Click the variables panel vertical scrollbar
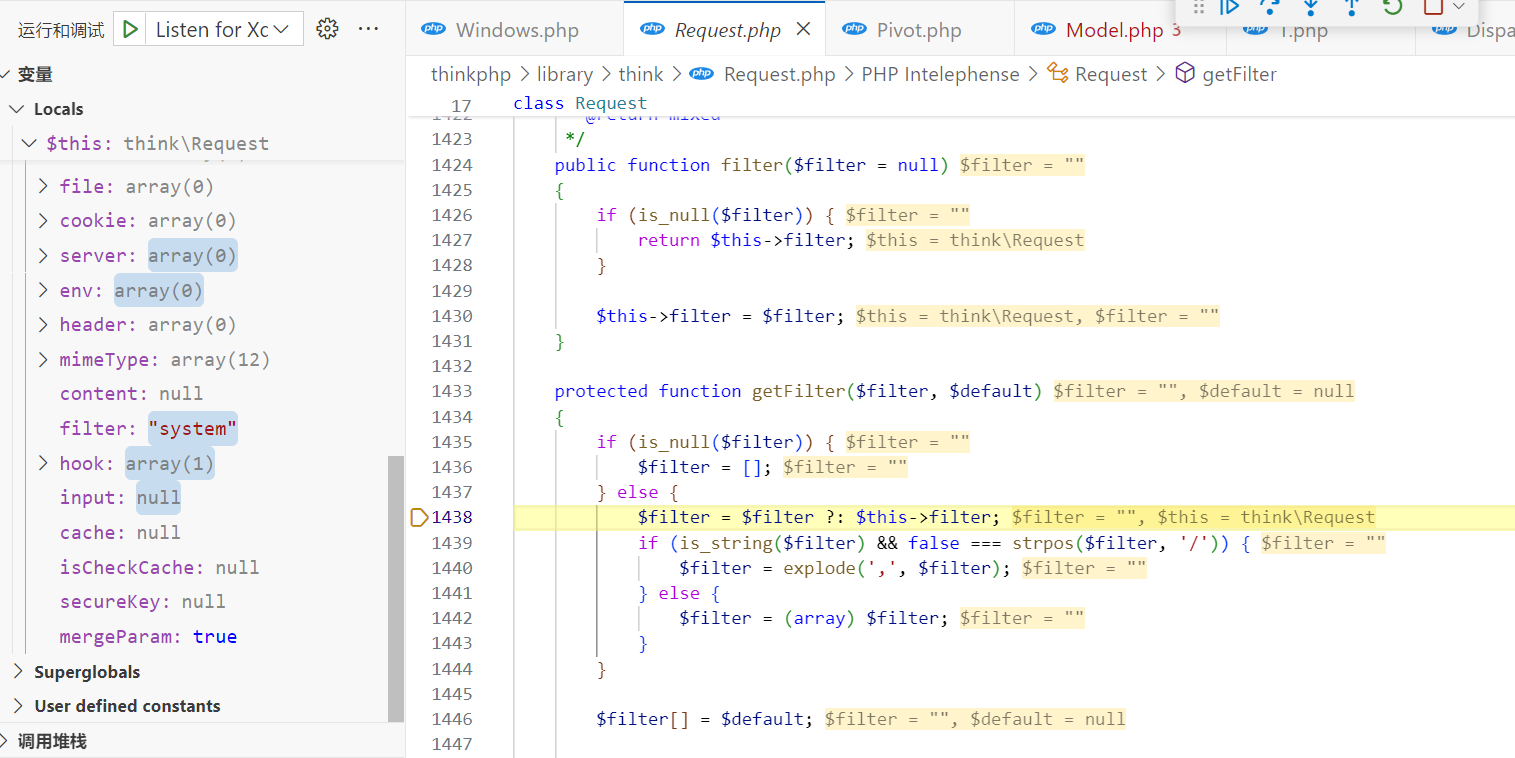Viewport: 1515px width, 758px height. click(x=396, y=588)
